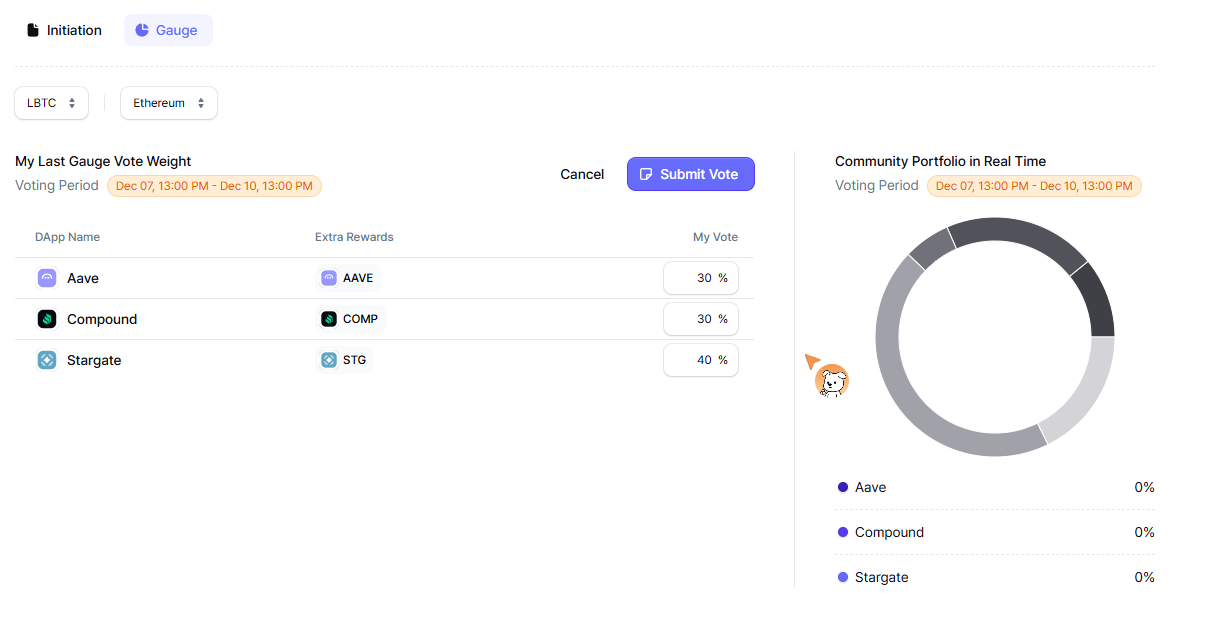
Task: Click the AAVE extra rewards token icon
Action: [x=329, y=278]
